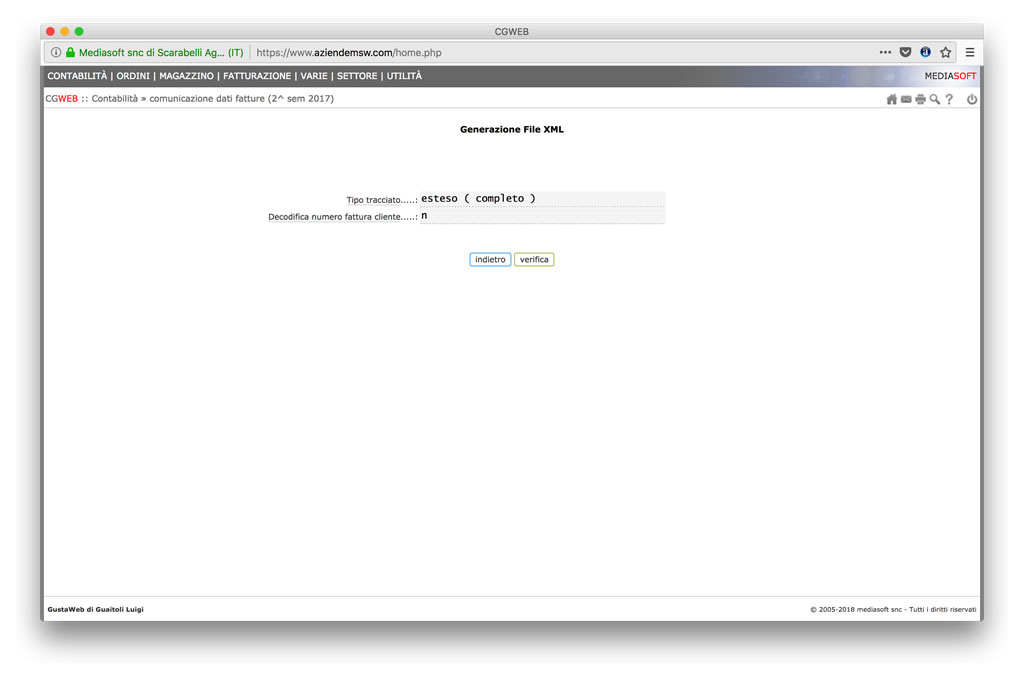Image resolution: width=1024 pixels, height=678 pixels.
Task: Click the Pocket save icon
Action: [x=905, y=52]
